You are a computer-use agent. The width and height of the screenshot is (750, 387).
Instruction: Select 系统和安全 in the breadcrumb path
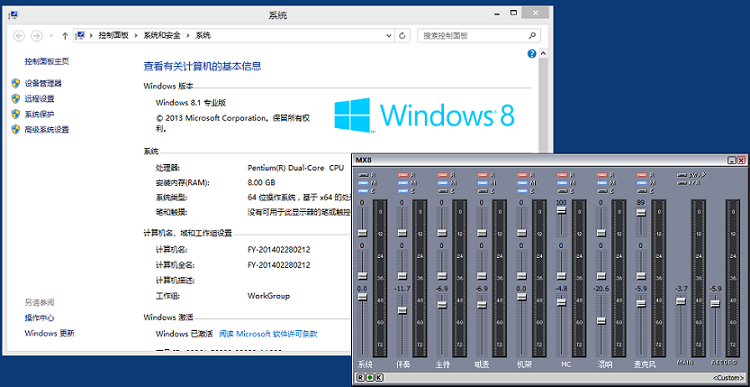[x=162, y=35]
